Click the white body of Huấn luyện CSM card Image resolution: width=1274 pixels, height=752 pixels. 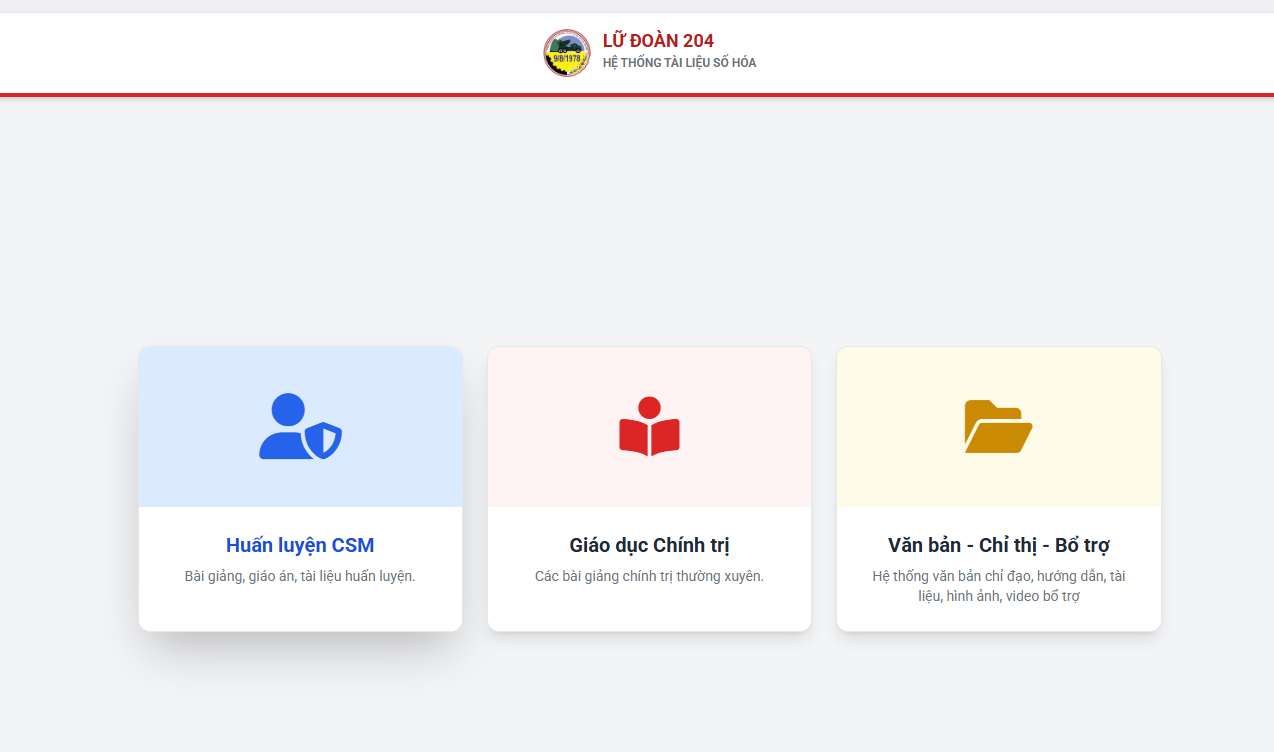[x=300, y=610]
